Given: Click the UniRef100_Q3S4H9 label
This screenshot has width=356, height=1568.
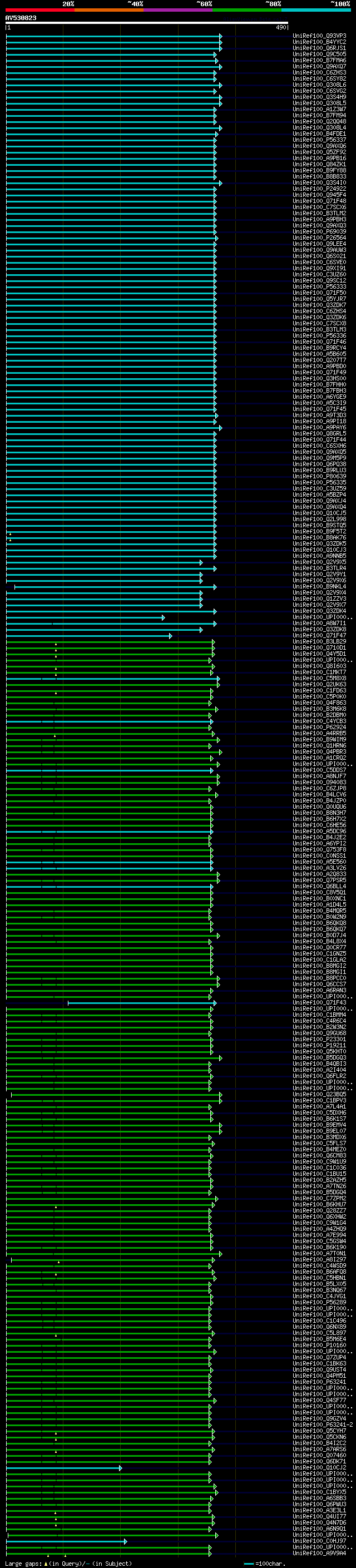Looking at the screenshot, I should [x=319, y=97].
